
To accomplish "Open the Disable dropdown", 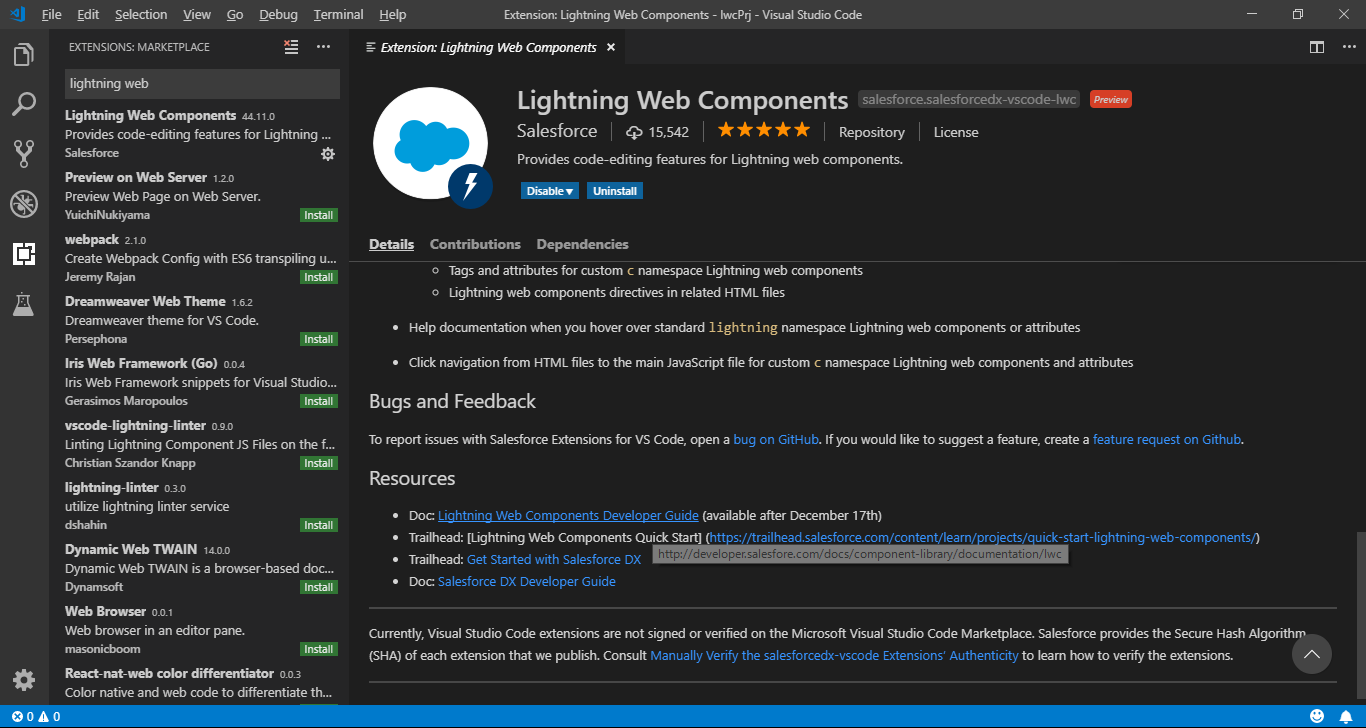I will (549, 191).
